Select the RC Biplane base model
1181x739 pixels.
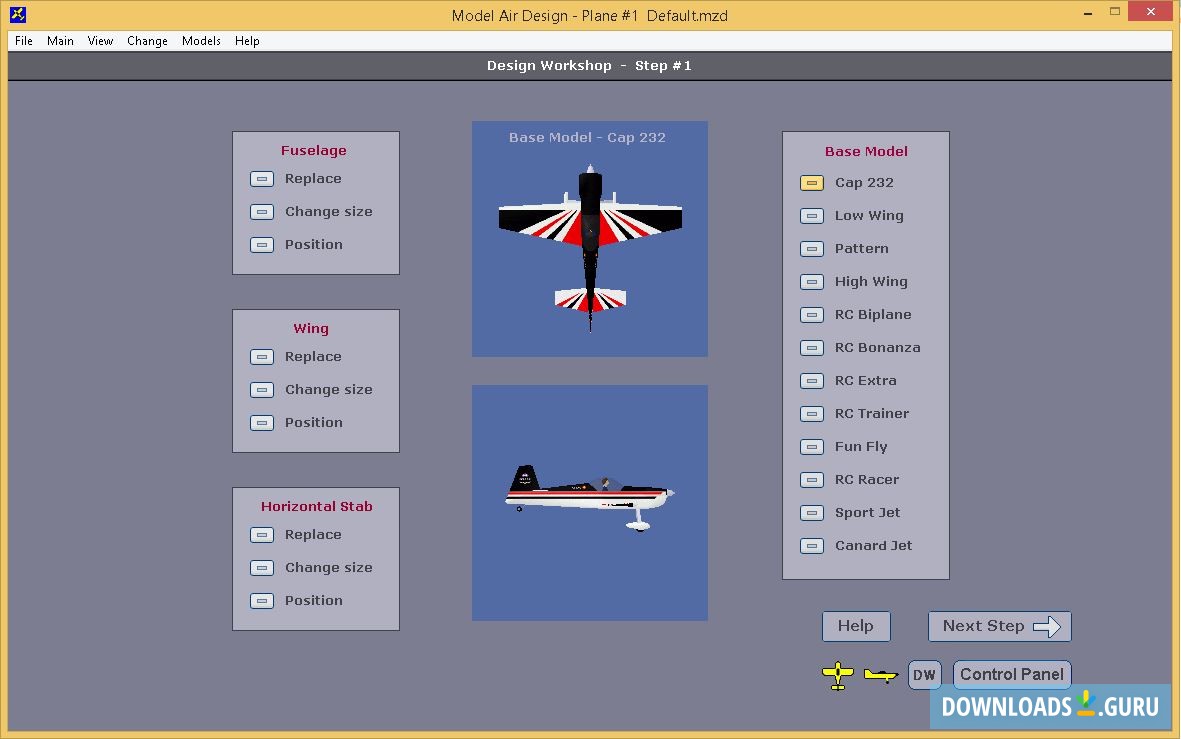click(x=811, y=314)
